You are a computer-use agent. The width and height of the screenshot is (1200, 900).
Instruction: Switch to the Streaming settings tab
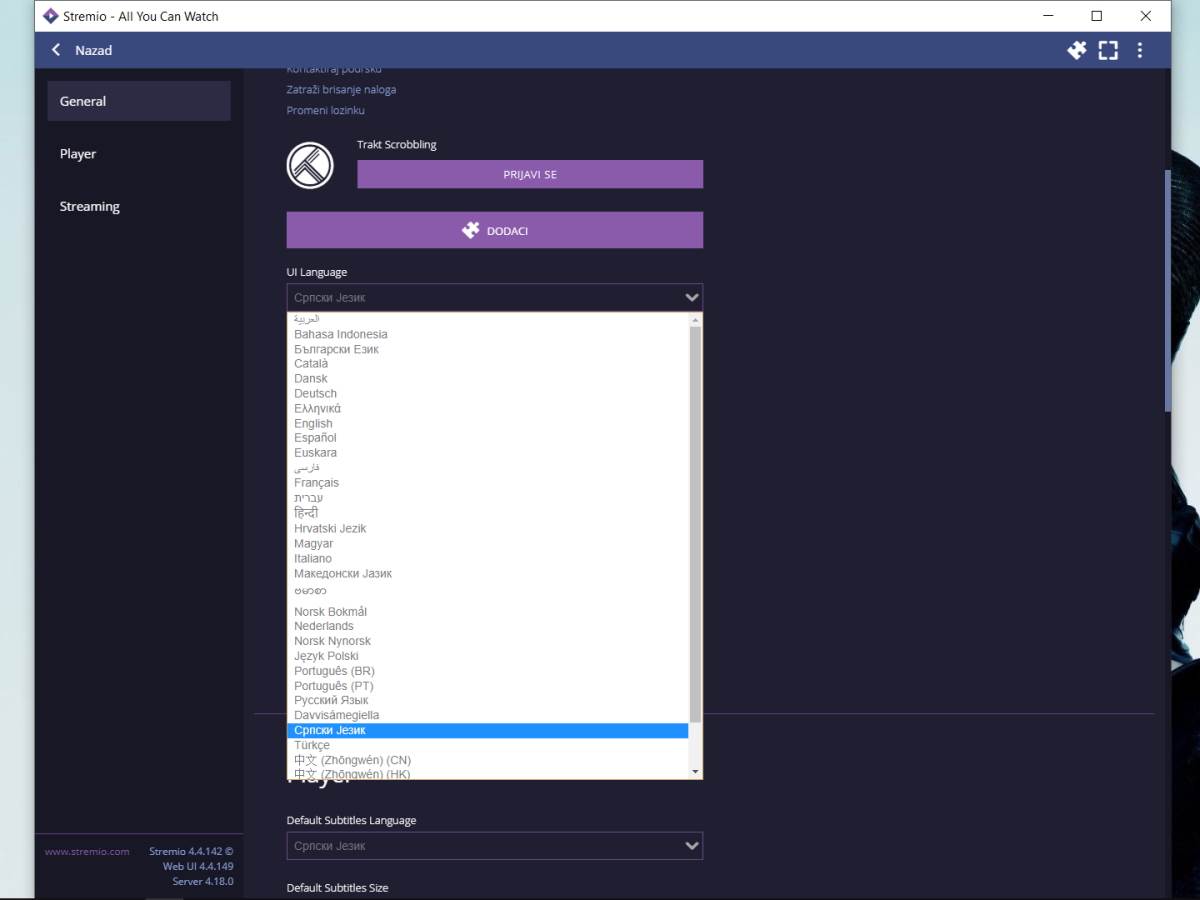click(x=89, y=207)
